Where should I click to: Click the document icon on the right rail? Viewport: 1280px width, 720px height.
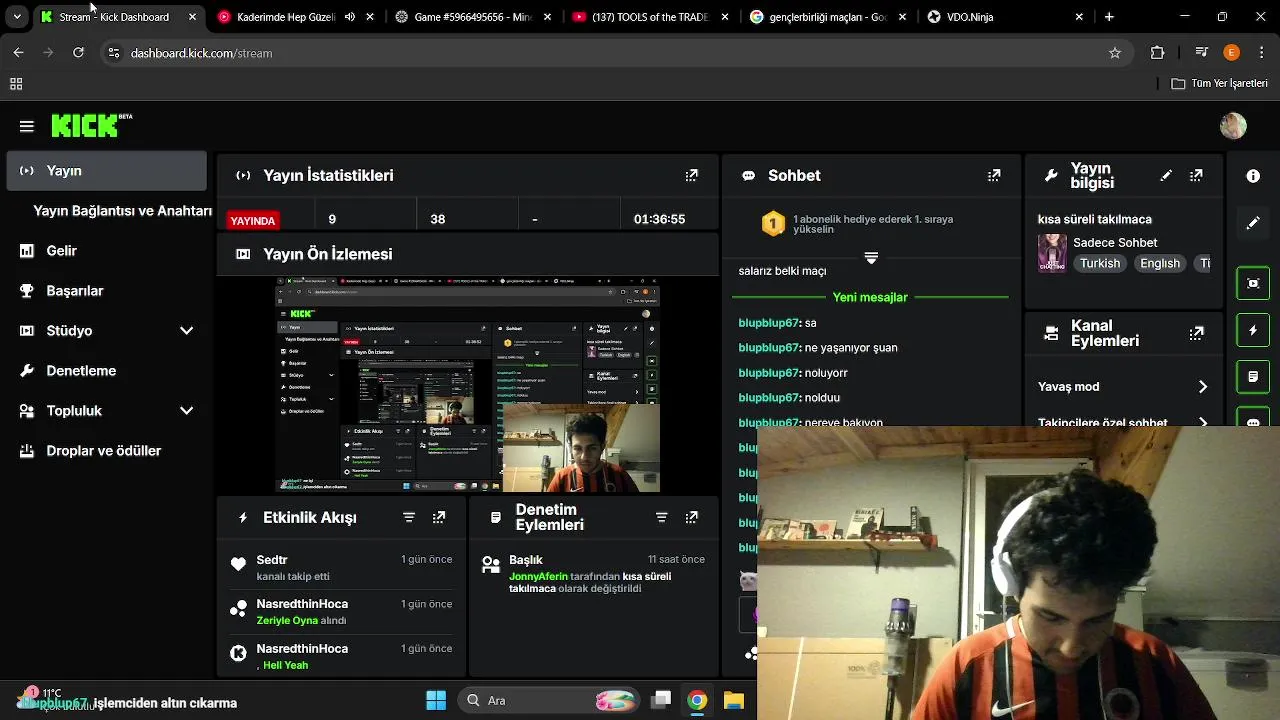pyautogui.click(x=1253, y=377)
